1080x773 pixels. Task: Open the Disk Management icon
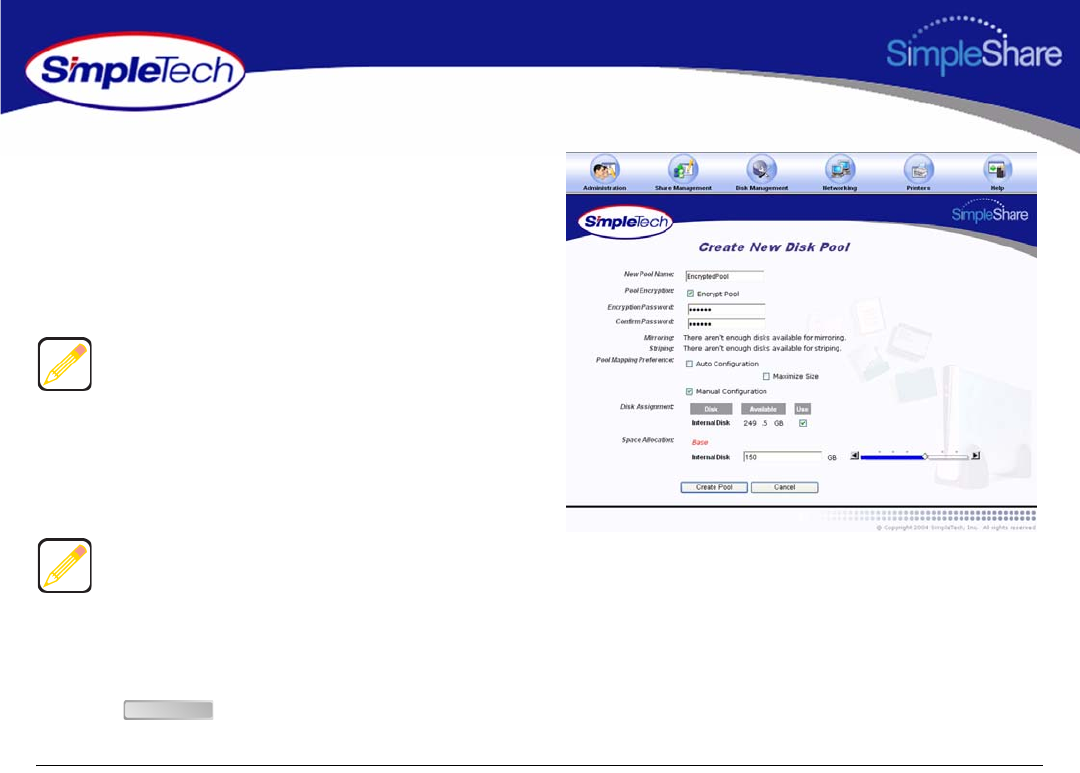[762, 169]
